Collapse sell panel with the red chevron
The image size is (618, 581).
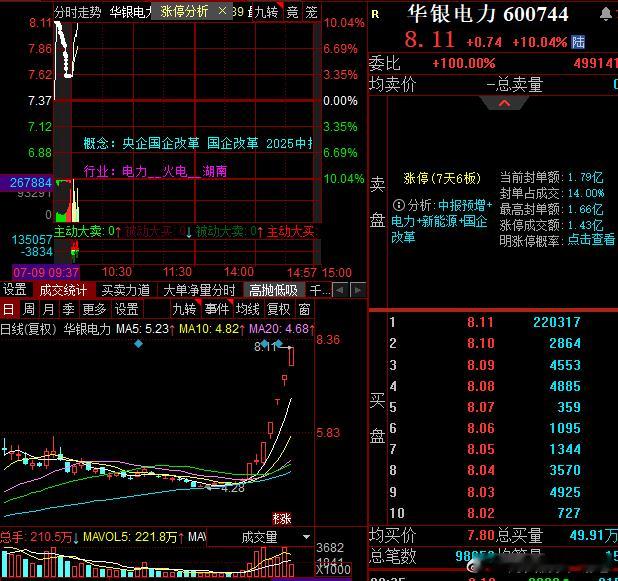[x=504, y=104]
